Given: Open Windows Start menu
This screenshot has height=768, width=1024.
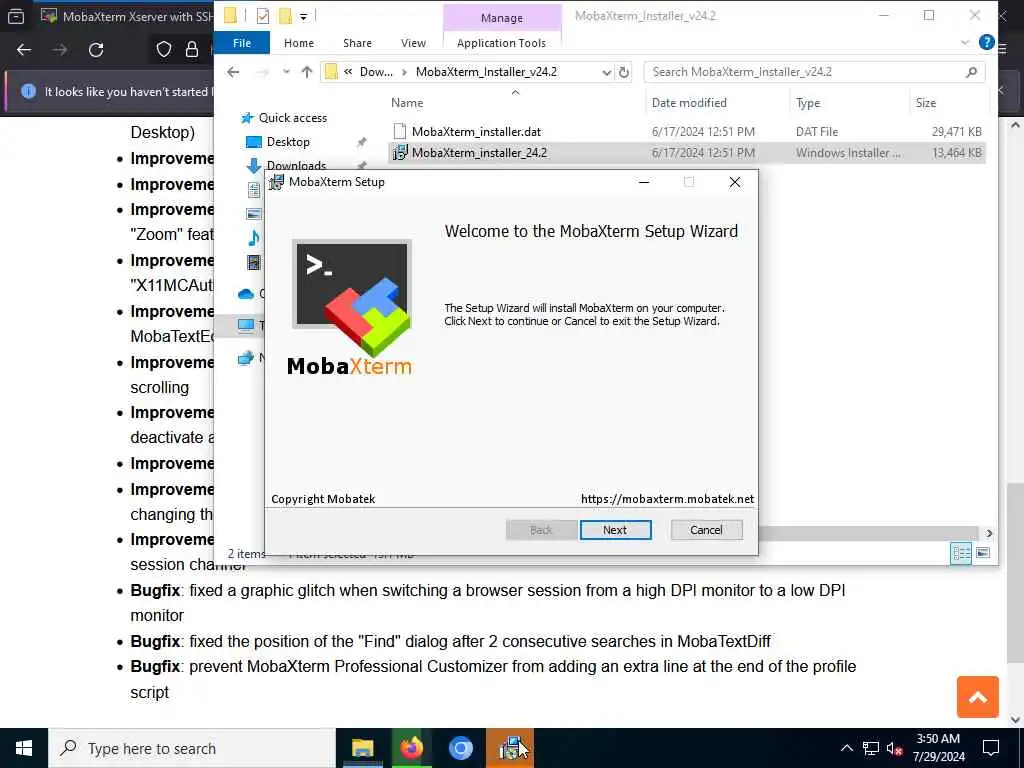Looking at the screenshot, I should tap(24, 748).
